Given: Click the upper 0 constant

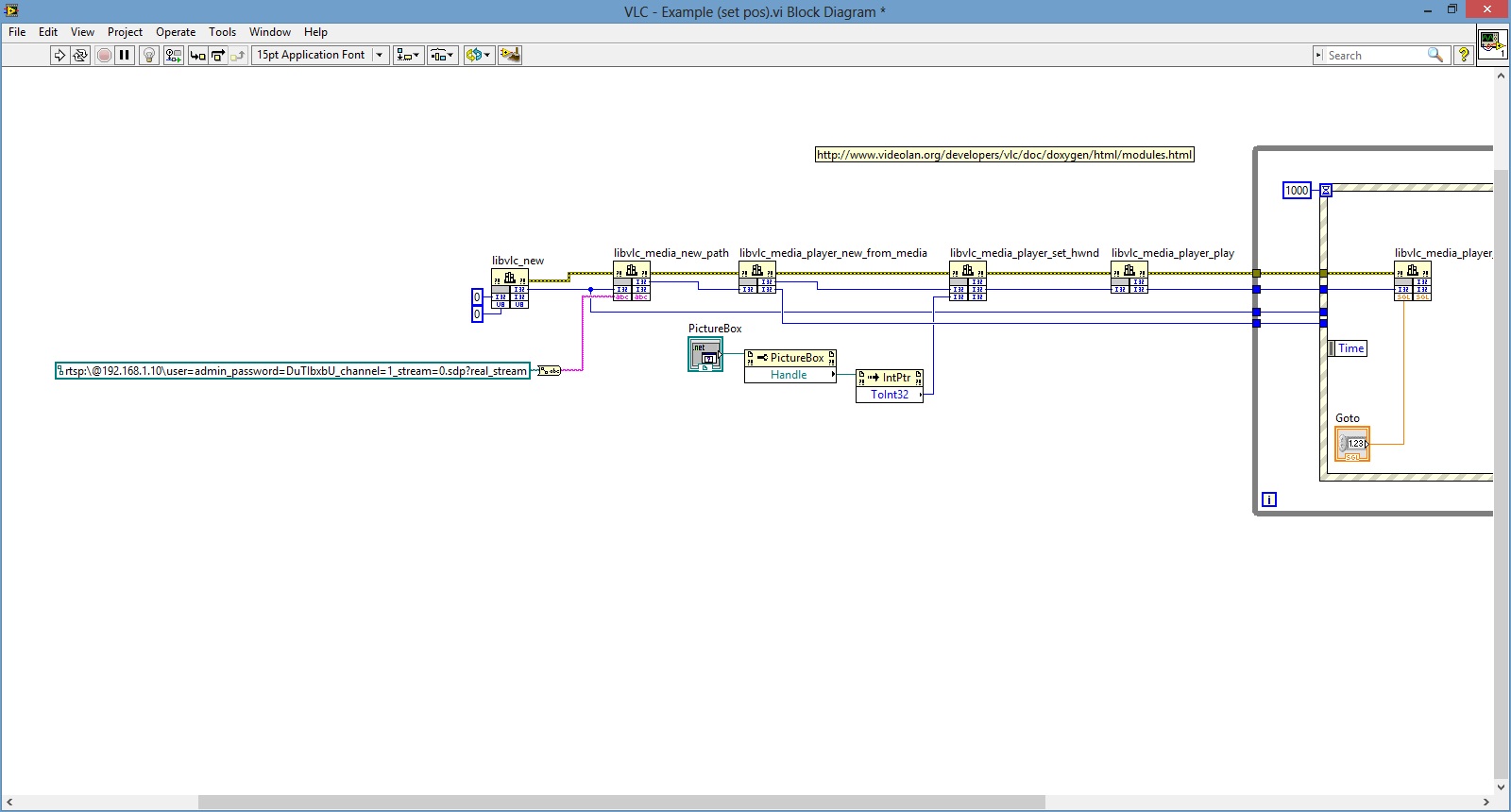Looking at the screenshot, I should tap(477, 297).
